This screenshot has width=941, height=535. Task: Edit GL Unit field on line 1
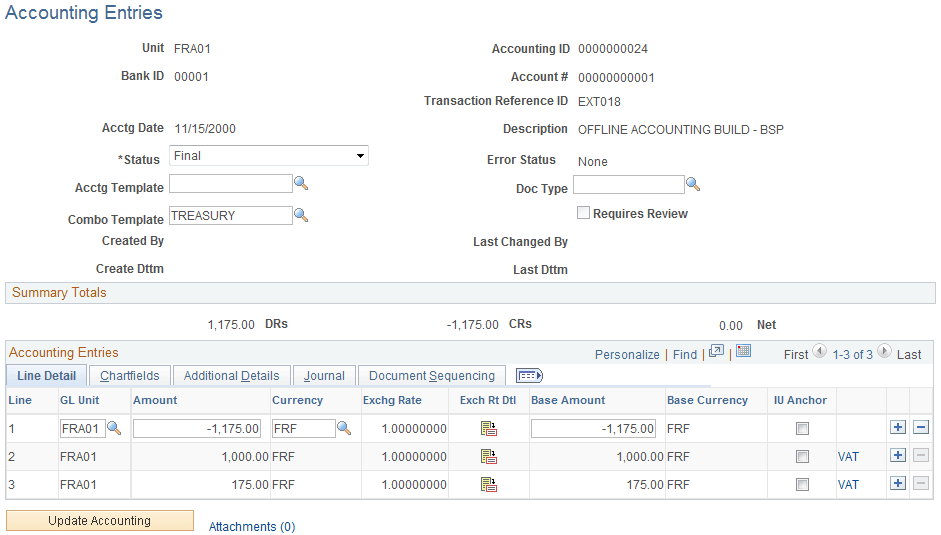[83, 429]
